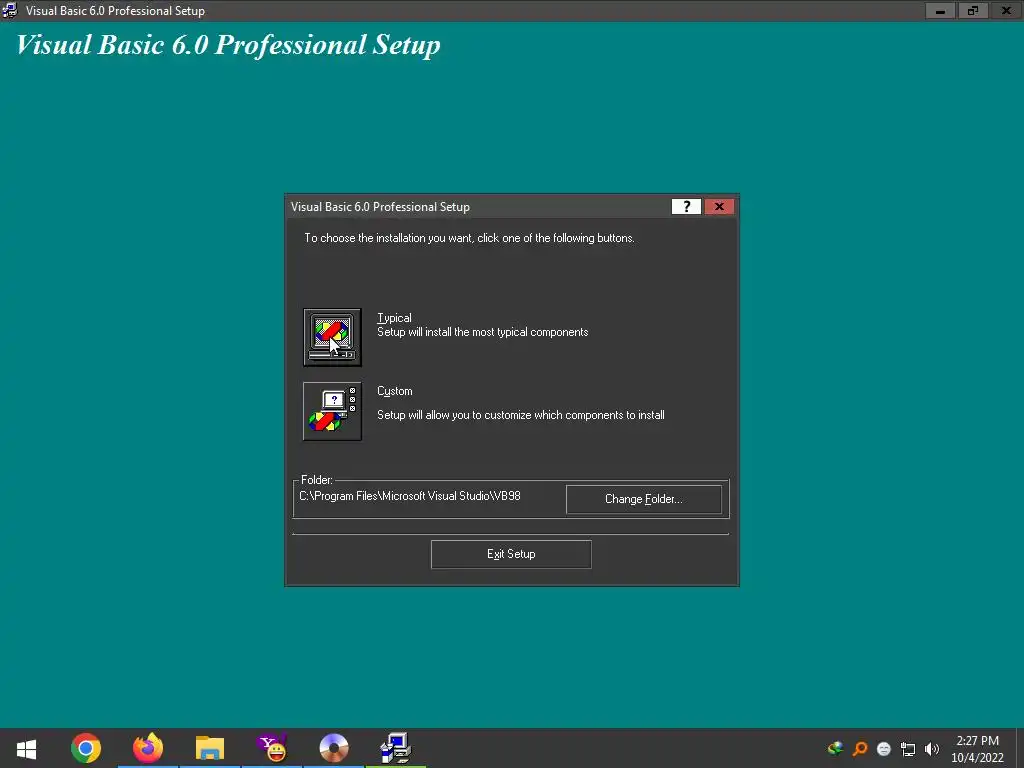Choose the Custom installation icon button

(x=332, y=411)
